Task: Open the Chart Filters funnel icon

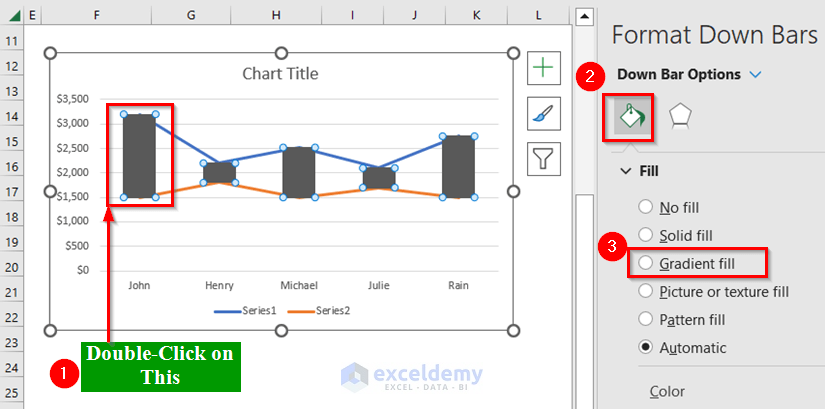Action: pyautogui.click(x=543, y=158)
